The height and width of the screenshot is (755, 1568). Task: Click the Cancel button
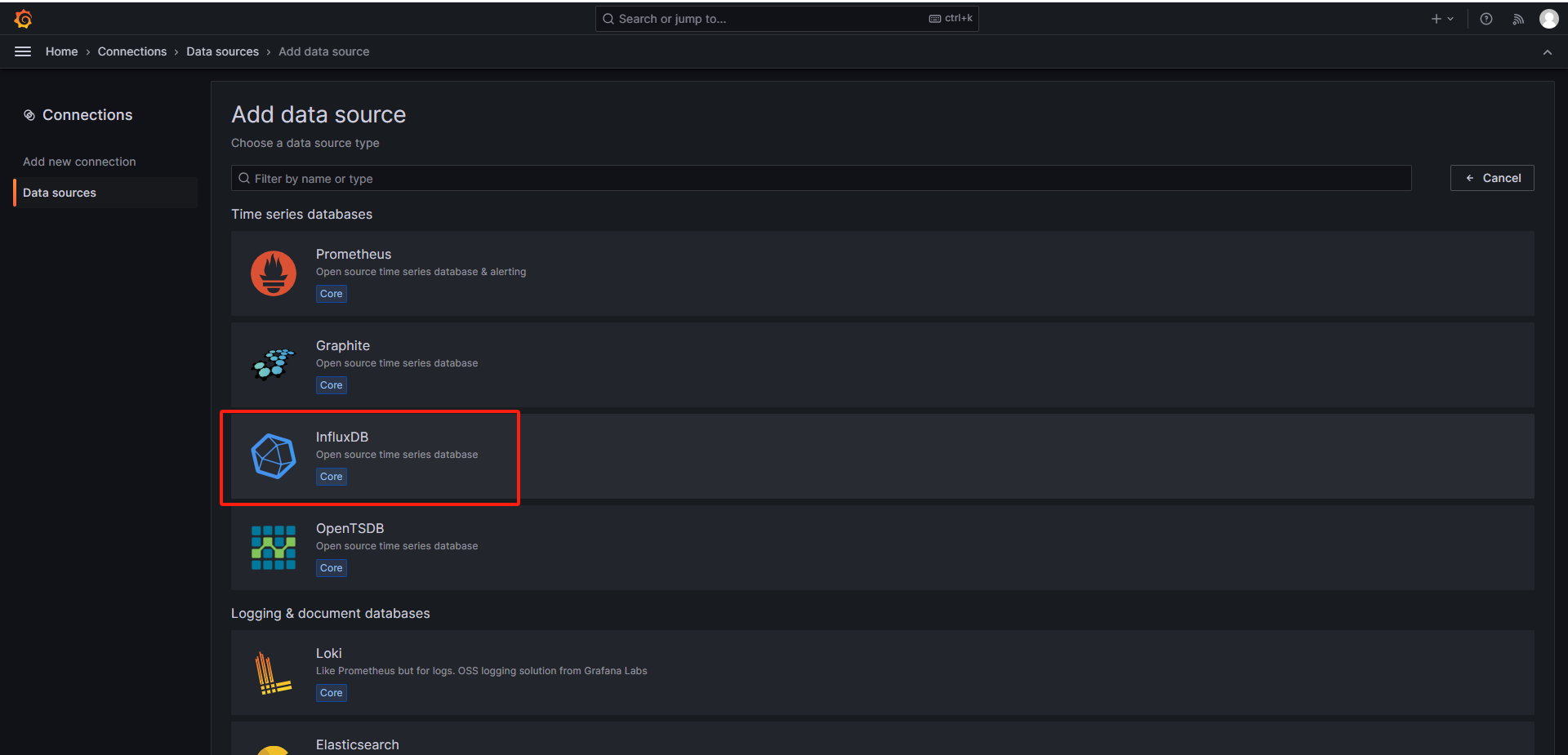click(x=1492, y=178)
